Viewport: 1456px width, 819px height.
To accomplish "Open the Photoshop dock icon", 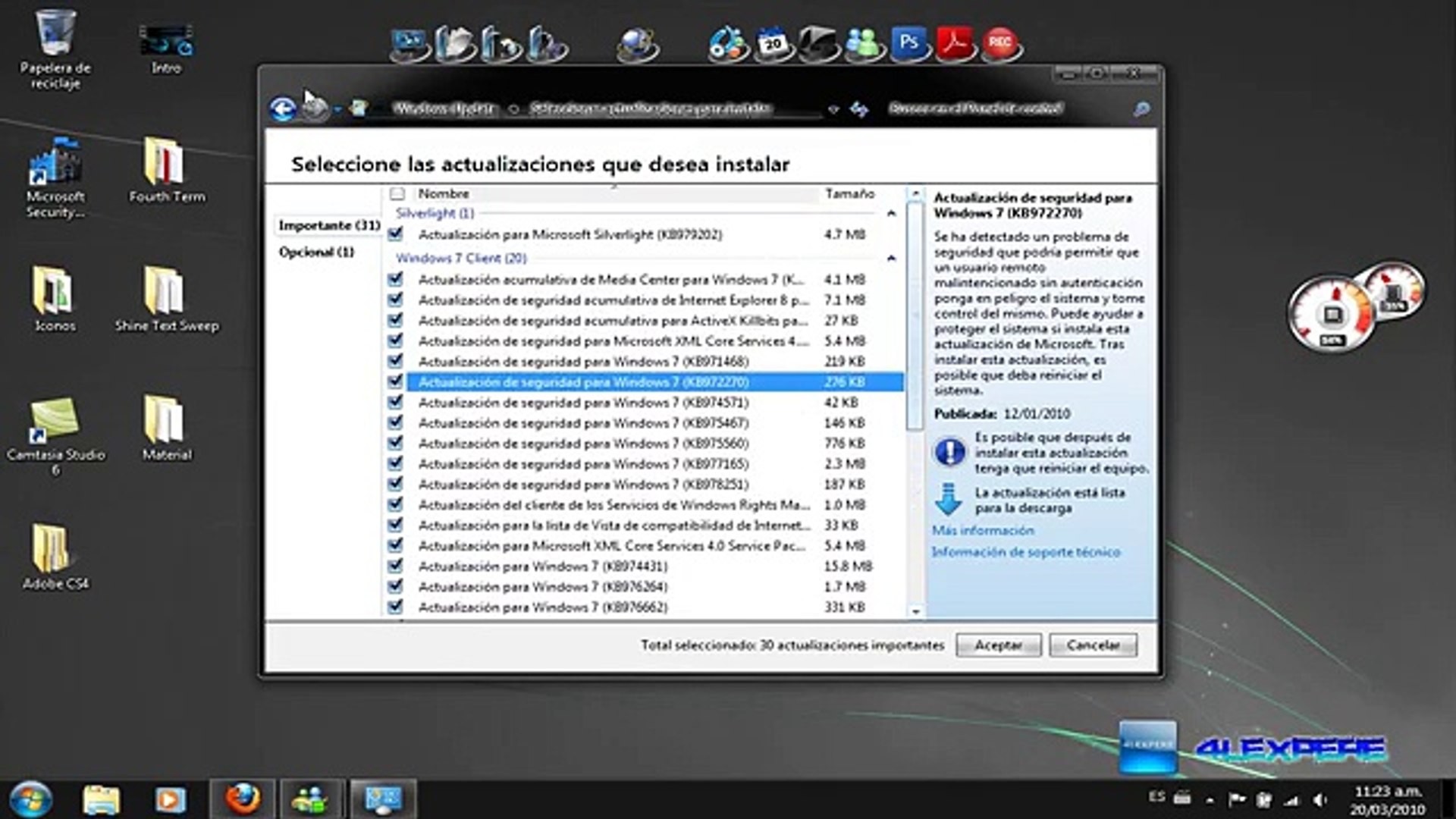I will (908, 43).
